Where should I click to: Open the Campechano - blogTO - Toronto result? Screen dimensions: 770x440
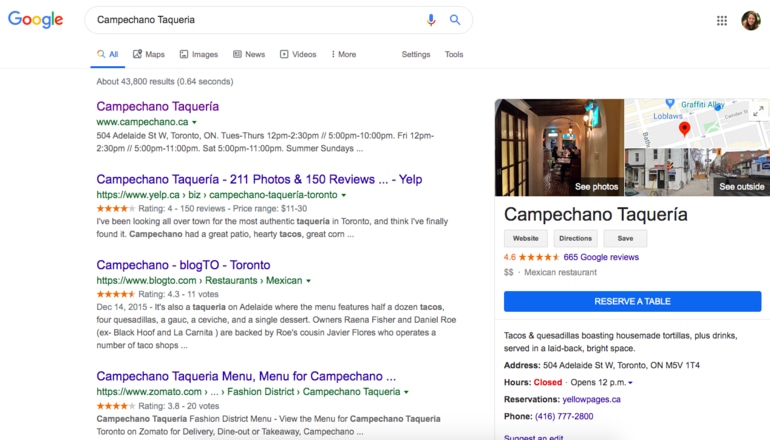click(183, 265)
